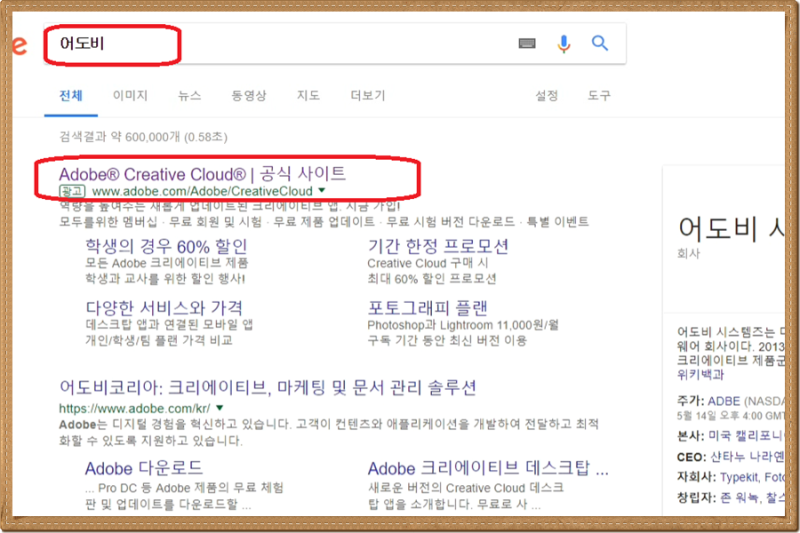Click the 특별 이벤트 ad text
The height and width of the screenshot is (533, 800).
coord(558,222)
